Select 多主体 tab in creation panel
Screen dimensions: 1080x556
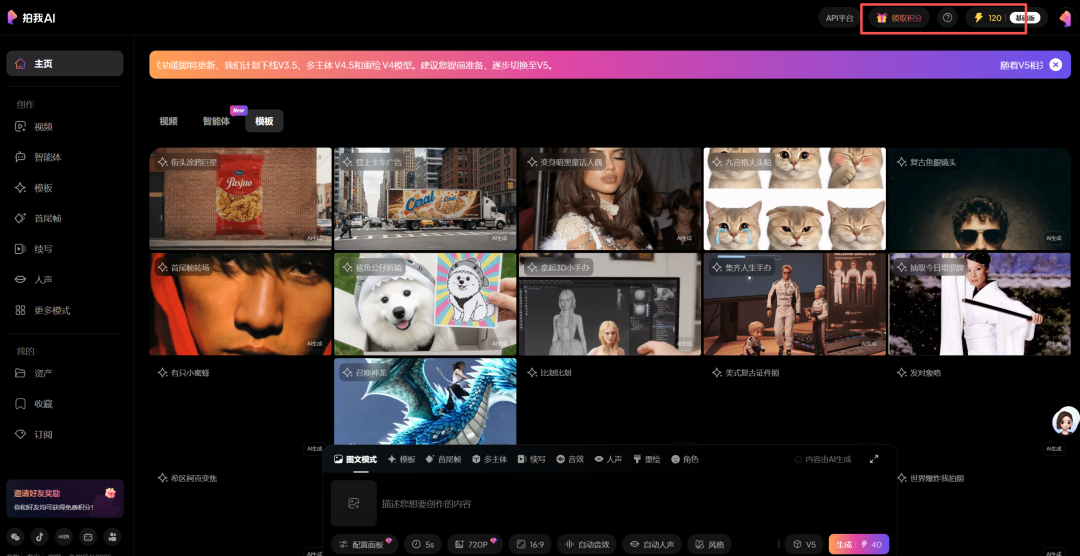tap(490, 459)
